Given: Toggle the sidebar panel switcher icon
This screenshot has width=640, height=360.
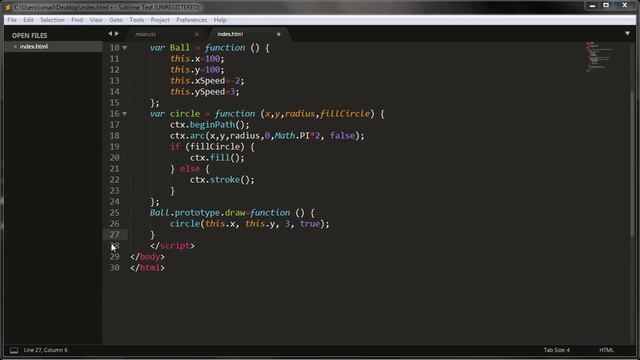Looking at the screenshot, I should point(14,350).
